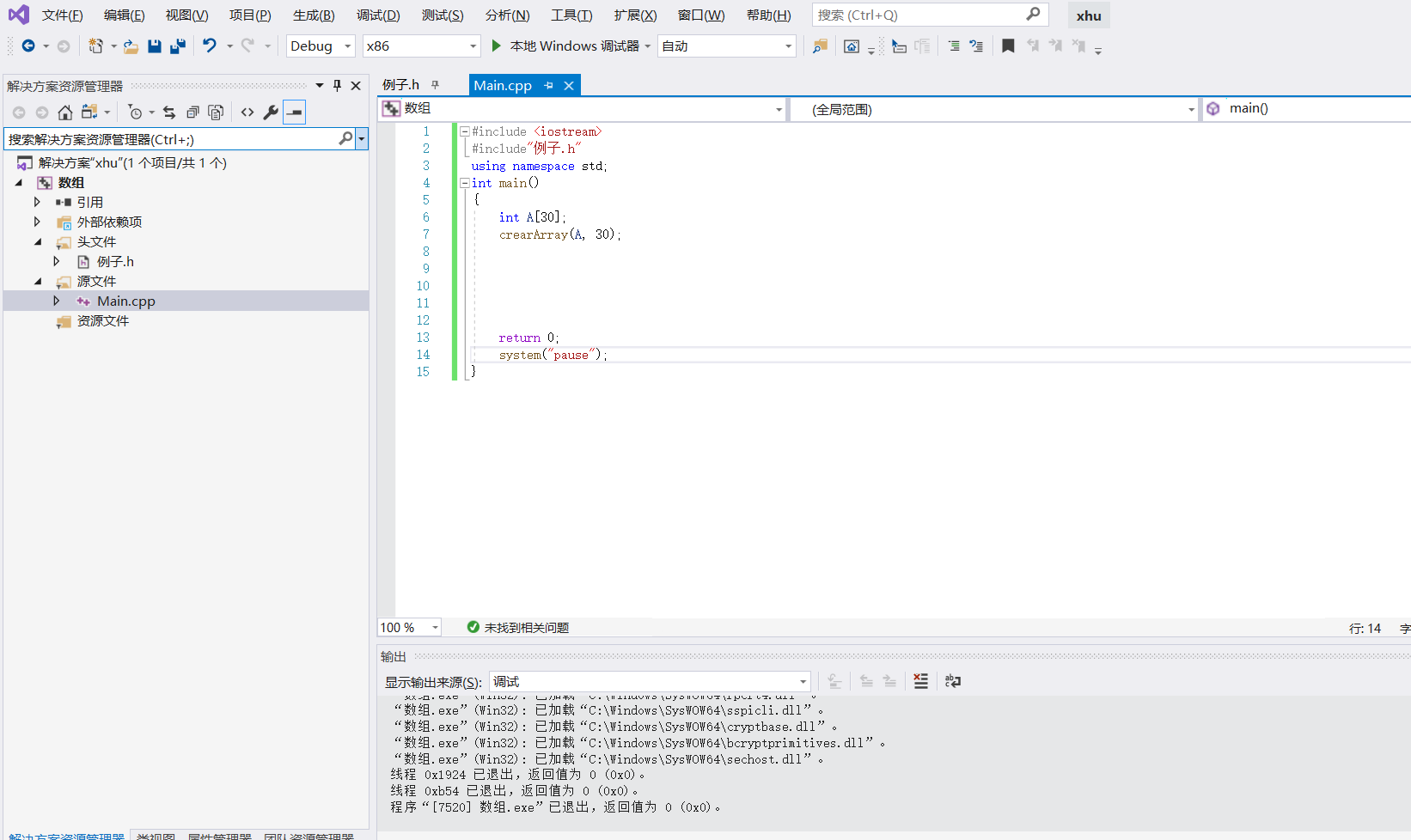Click the Visual Studio logo icon
1411x840 pixels.
coord(18,15)
